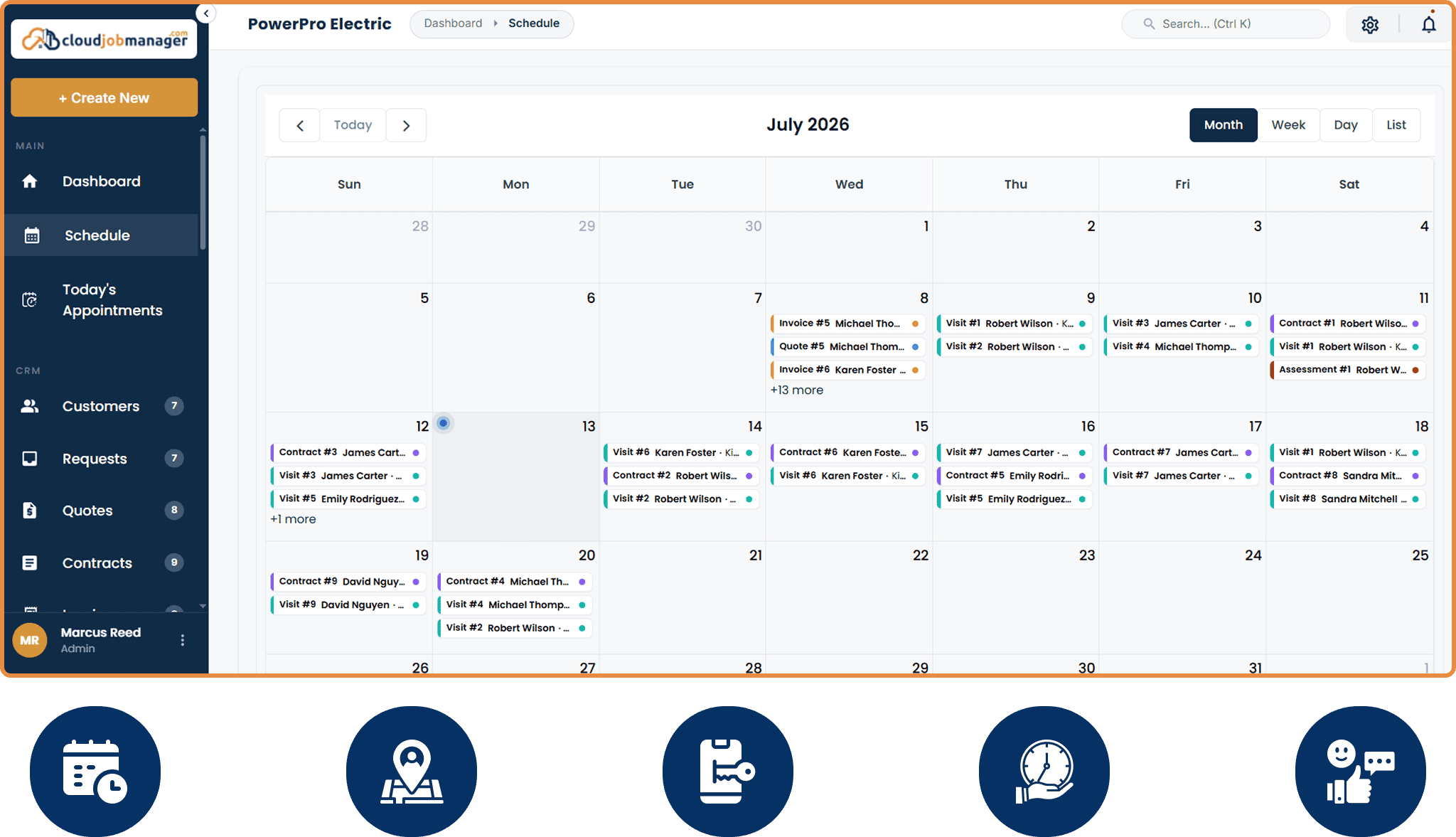Expand '+13 more' events on July 8
This screenshot has width=1456, height=837.
tap(797, 390)
